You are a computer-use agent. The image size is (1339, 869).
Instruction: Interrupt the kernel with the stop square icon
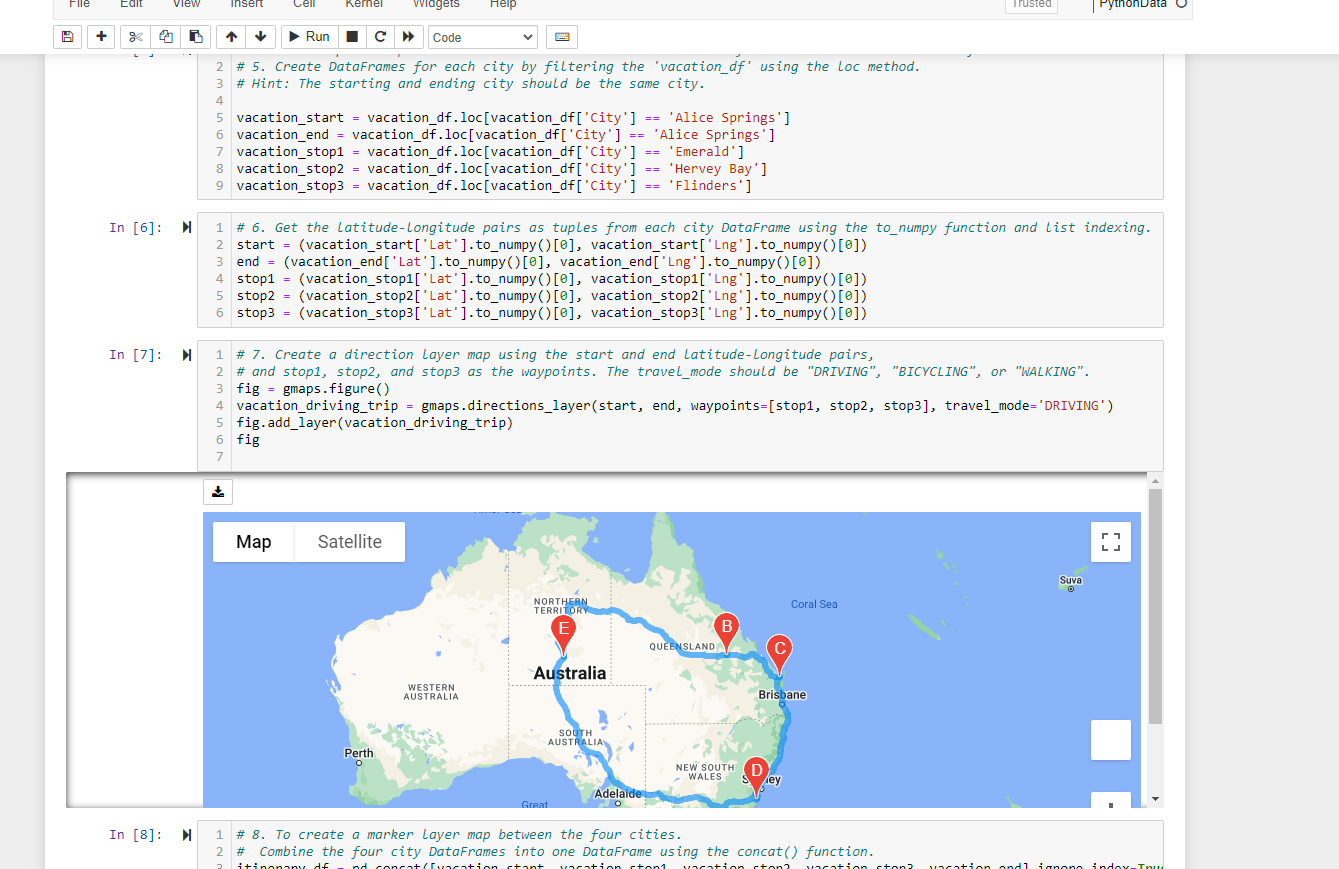(x=352, y=37)
